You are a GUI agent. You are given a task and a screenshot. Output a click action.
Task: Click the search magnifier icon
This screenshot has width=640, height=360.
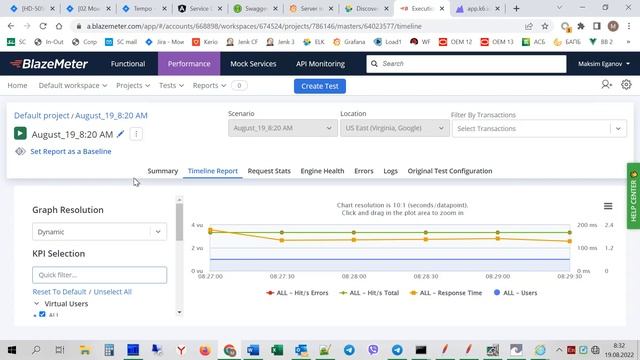[374, 64]
